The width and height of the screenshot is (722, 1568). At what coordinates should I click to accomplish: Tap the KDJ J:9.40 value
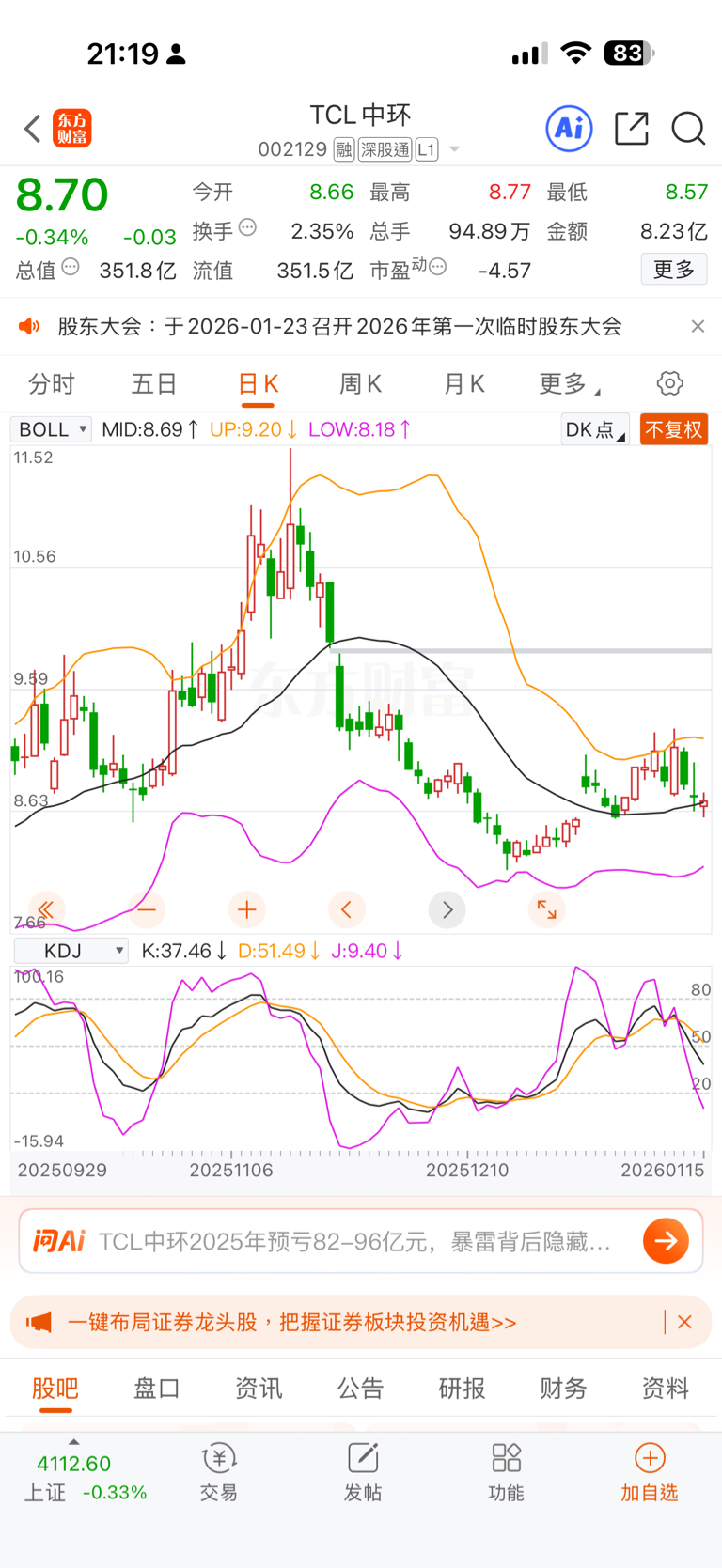(368, 951)
